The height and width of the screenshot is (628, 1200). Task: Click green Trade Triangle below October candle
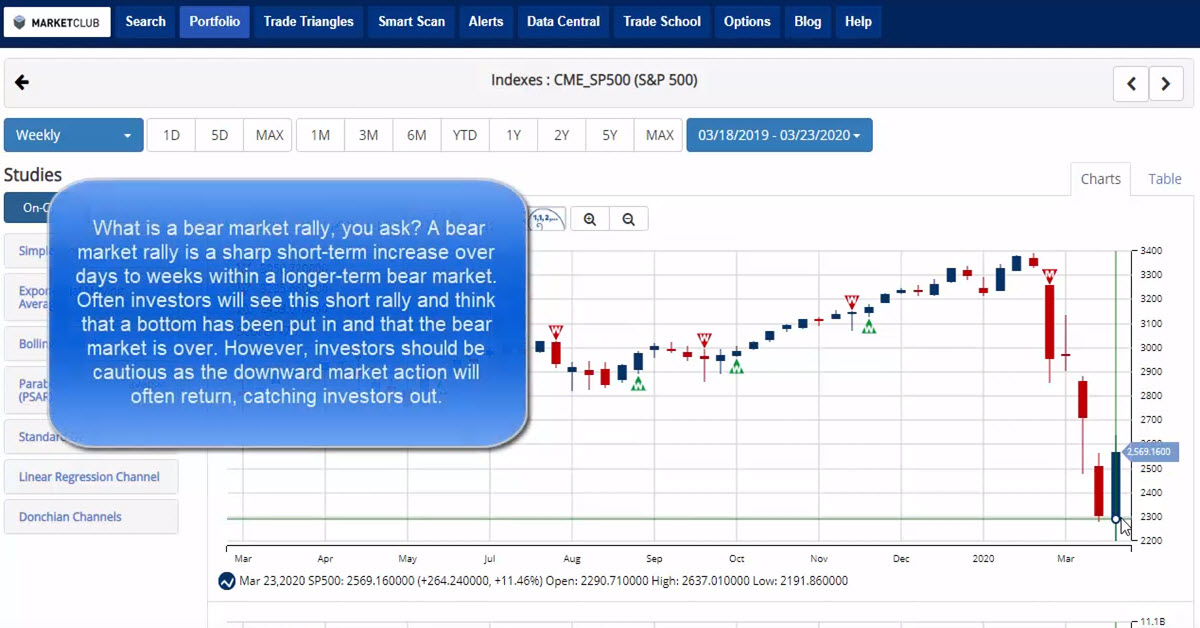[x=737, y=366]
